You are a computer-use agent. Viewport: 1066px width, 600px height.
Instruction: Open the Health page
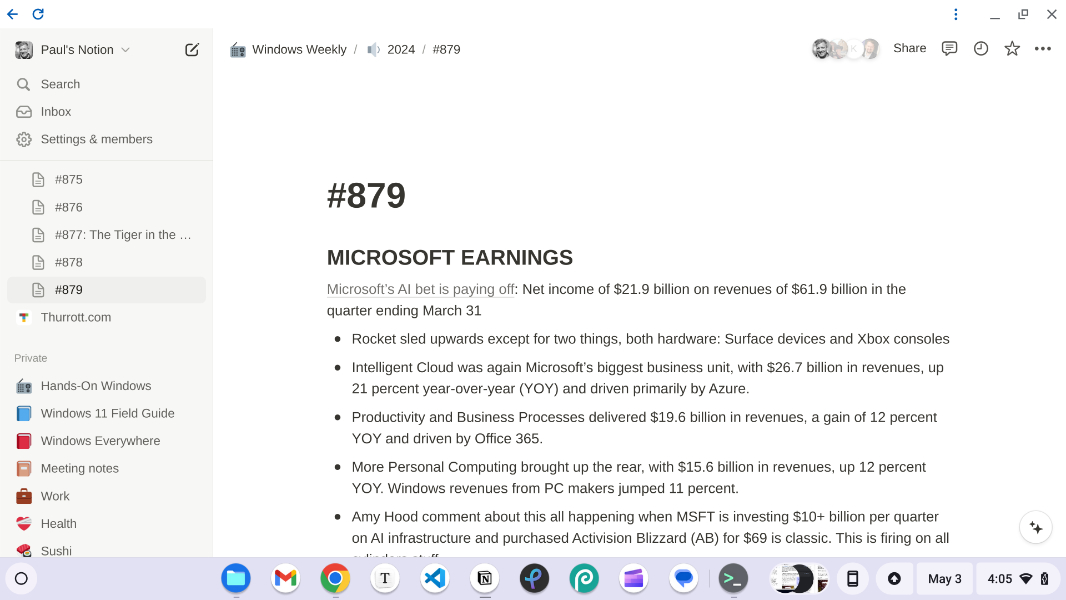pyautogui.click(x=106, y=524)
